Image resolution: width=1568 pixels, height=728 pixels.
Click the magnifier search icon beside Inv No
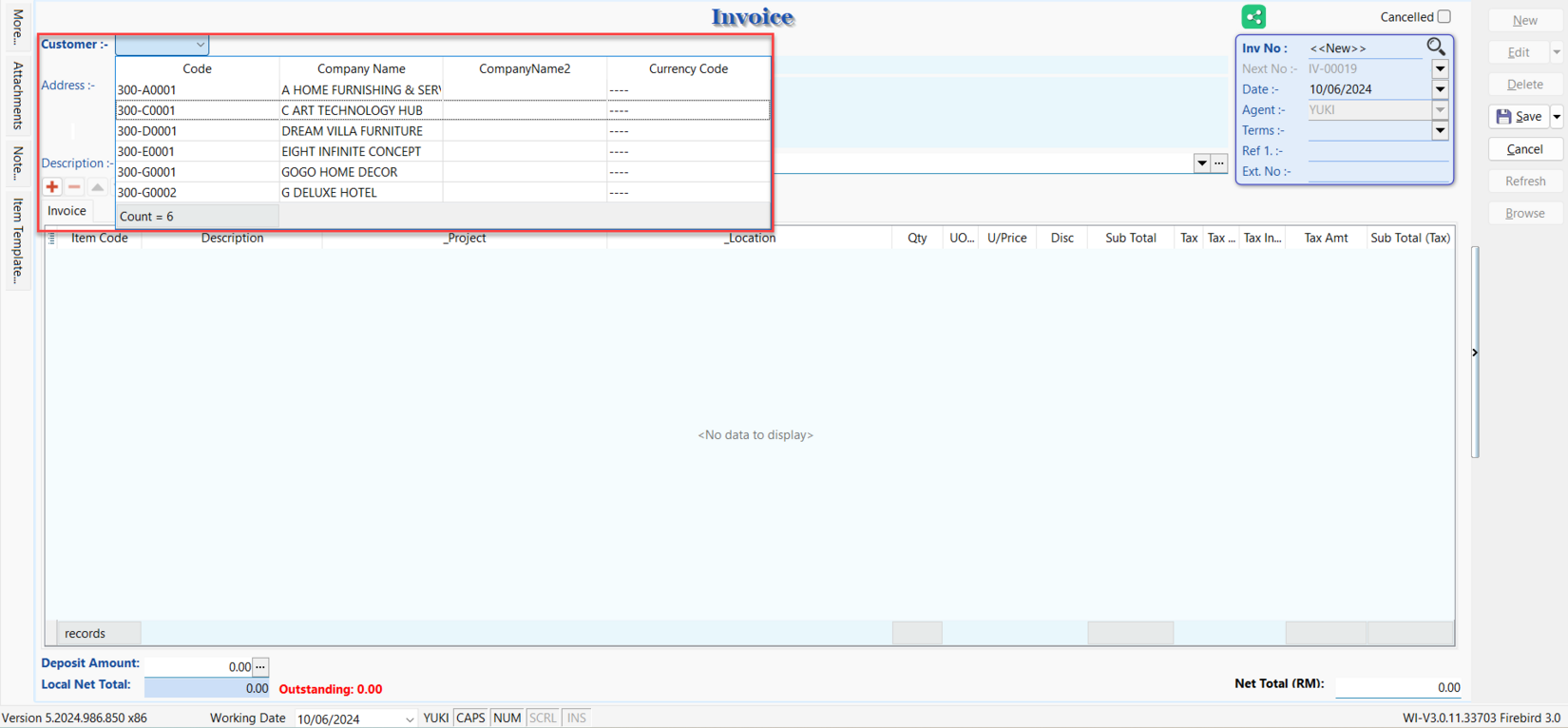(x=1436, y=47)
